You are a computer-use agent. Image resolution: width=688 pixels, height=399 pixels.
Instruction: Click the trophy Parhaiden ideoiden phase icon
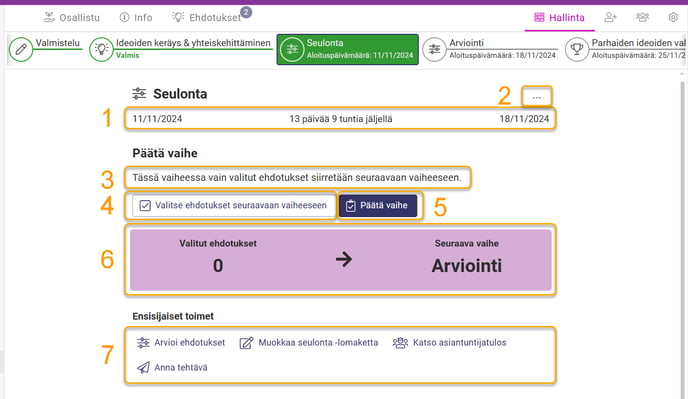point(577,49)
